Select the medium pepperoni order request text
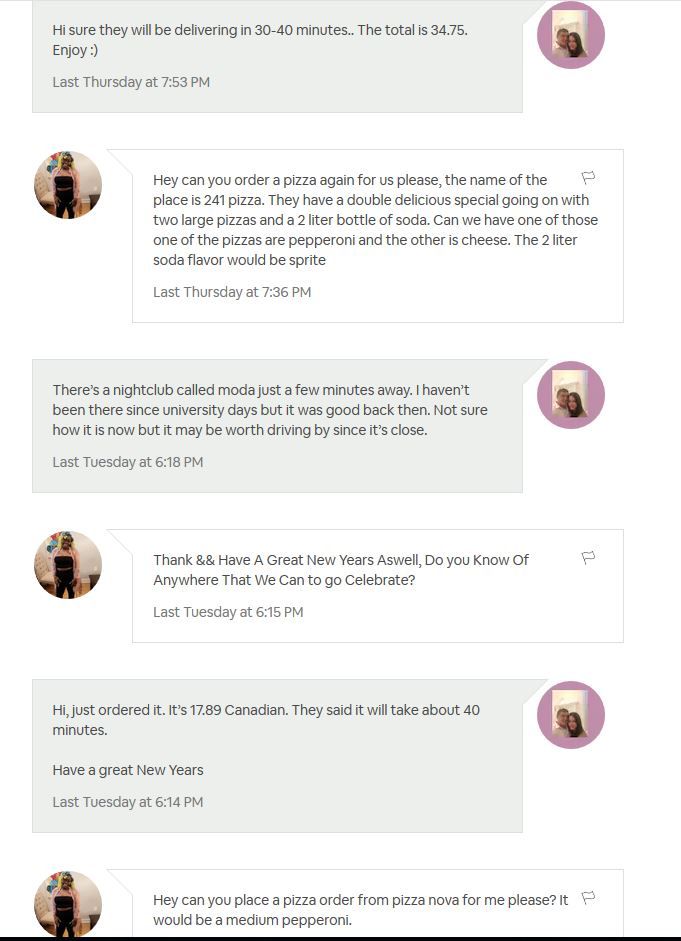This screenshot has height=941, width=681. click(x=360, y=910)
